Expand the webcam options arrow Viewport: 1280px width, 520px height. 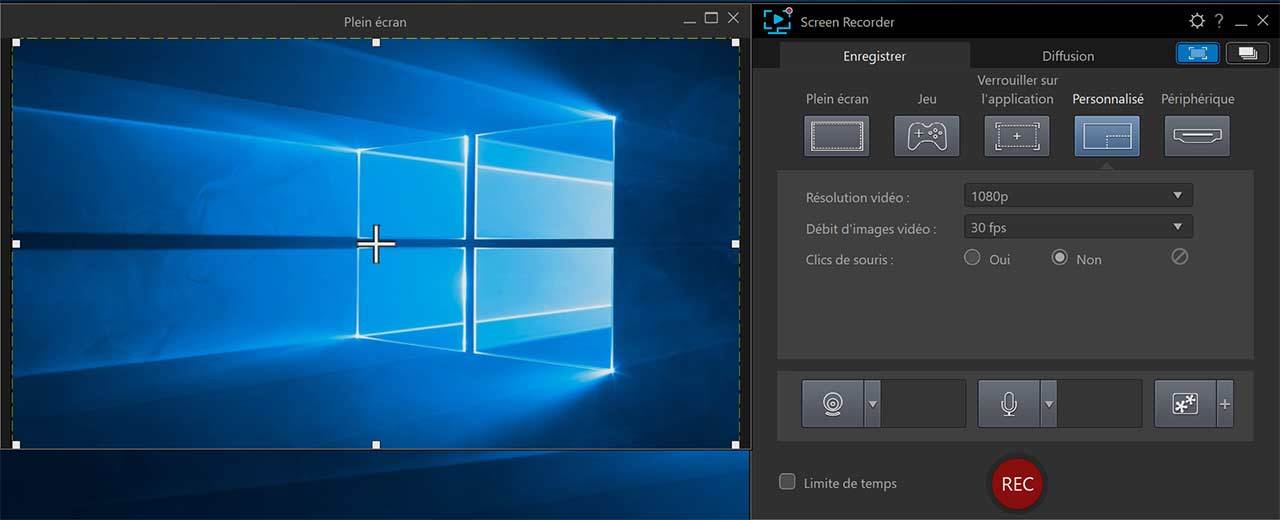coord(872,403)
